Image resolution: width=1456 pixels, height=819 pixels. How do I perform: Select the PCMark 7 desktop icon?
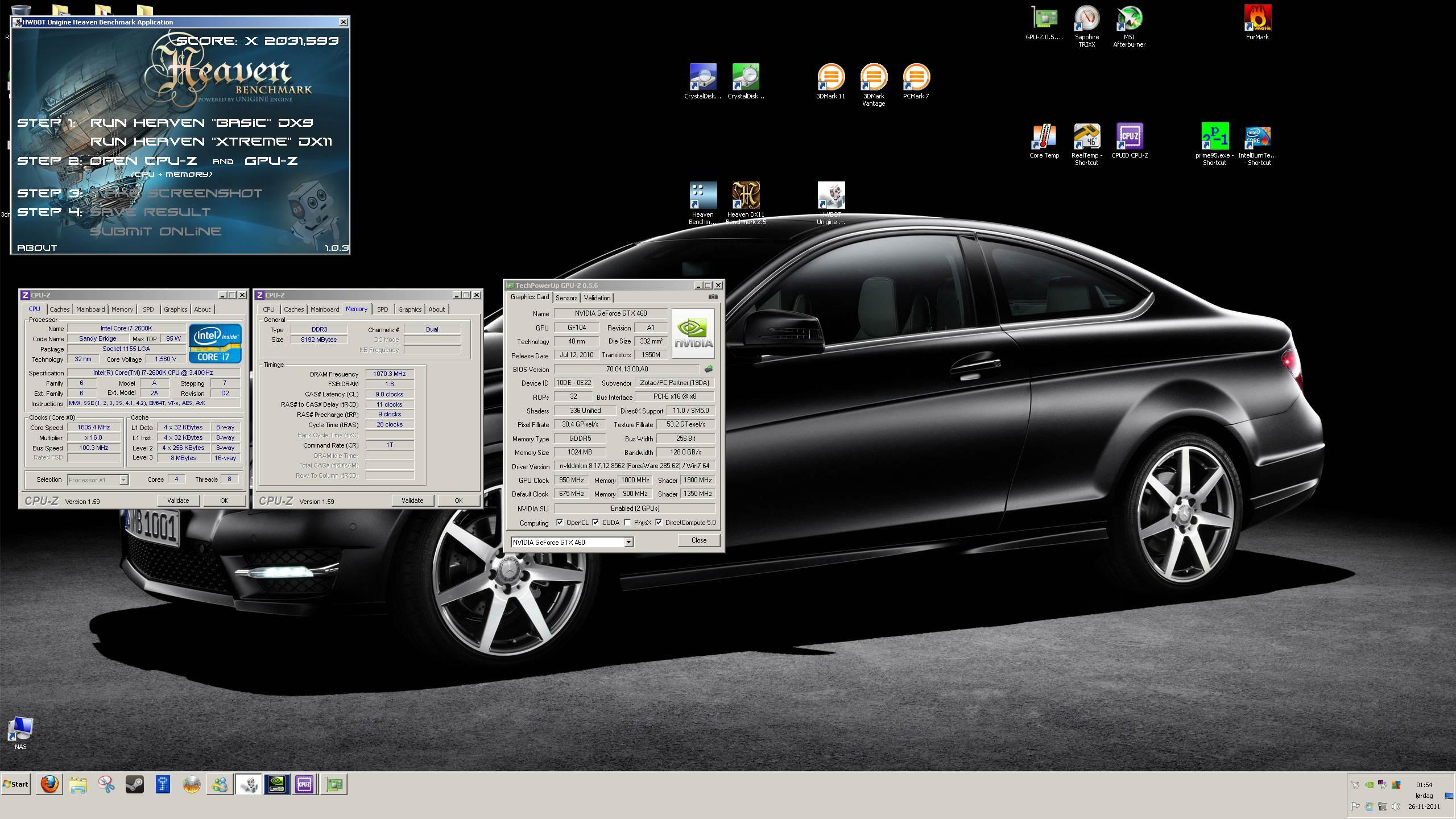(916, 82)
